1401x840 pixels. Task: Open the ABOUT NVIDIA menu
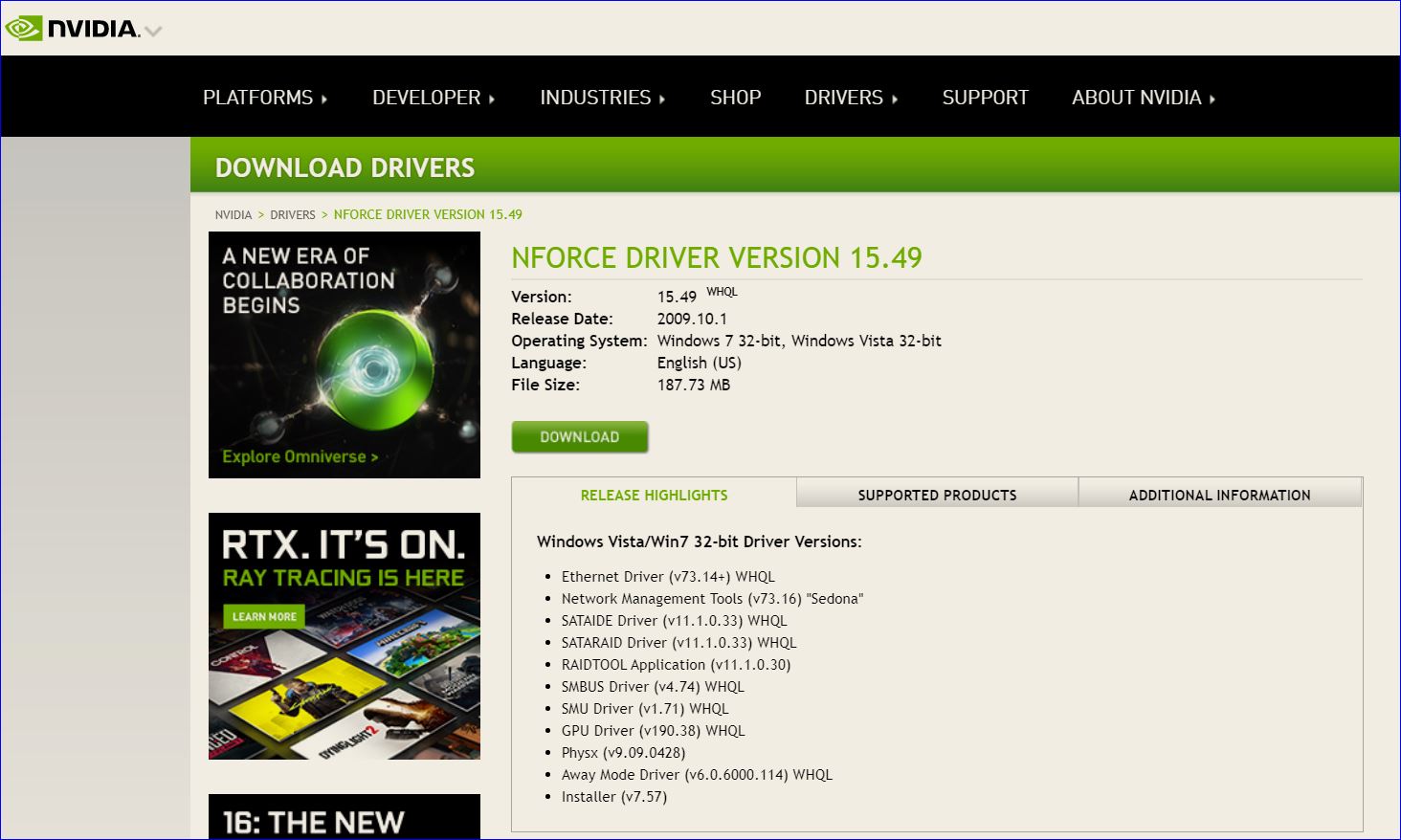(1144, 98)
